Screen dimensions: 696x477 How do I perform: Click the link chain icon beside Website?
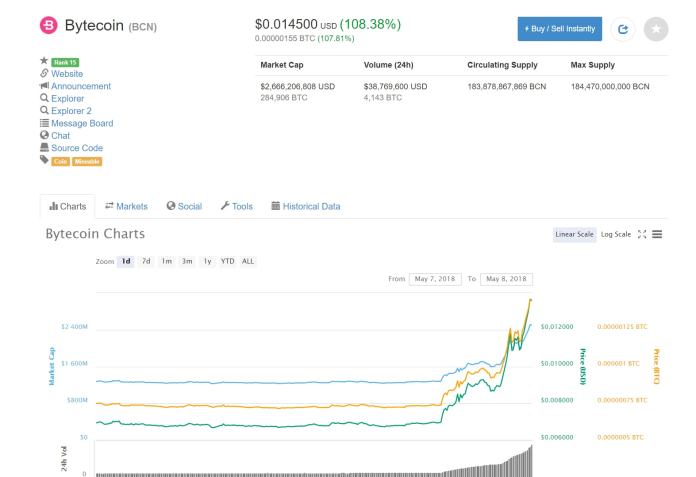pos(44,73)
